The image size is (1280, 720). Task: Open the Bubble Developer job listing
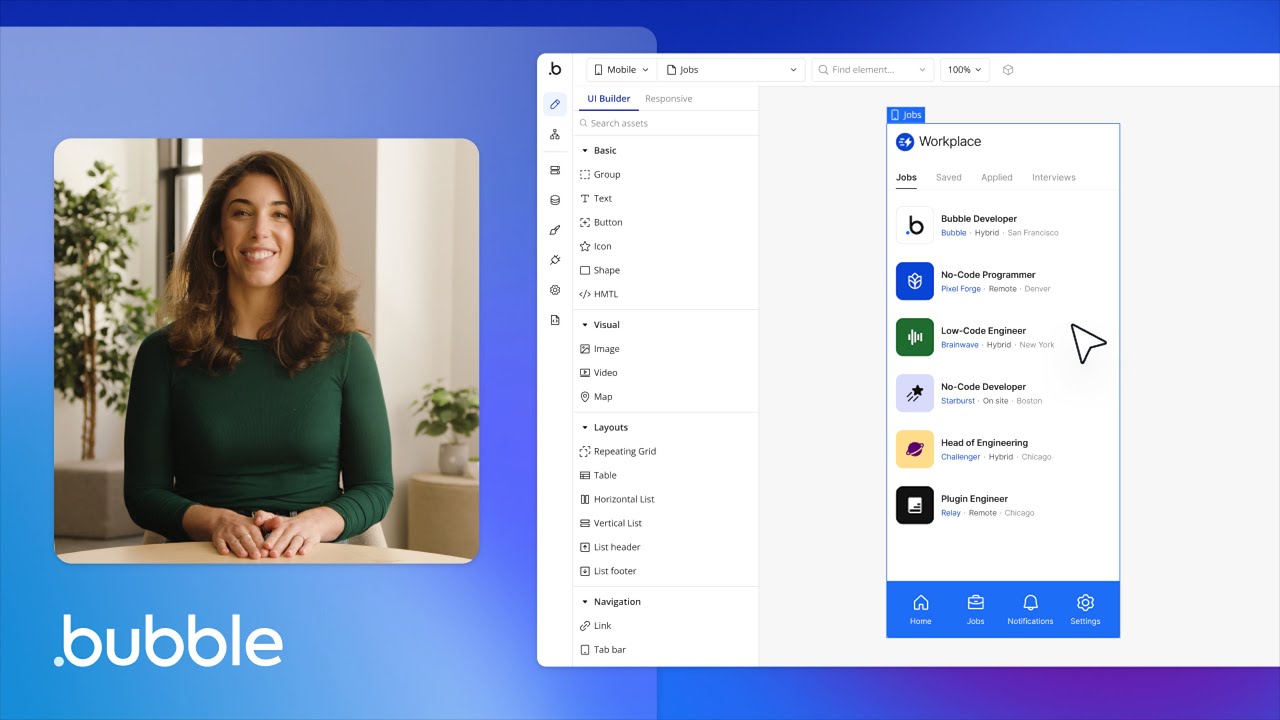pyautogui.click(x=1003, y=225)
